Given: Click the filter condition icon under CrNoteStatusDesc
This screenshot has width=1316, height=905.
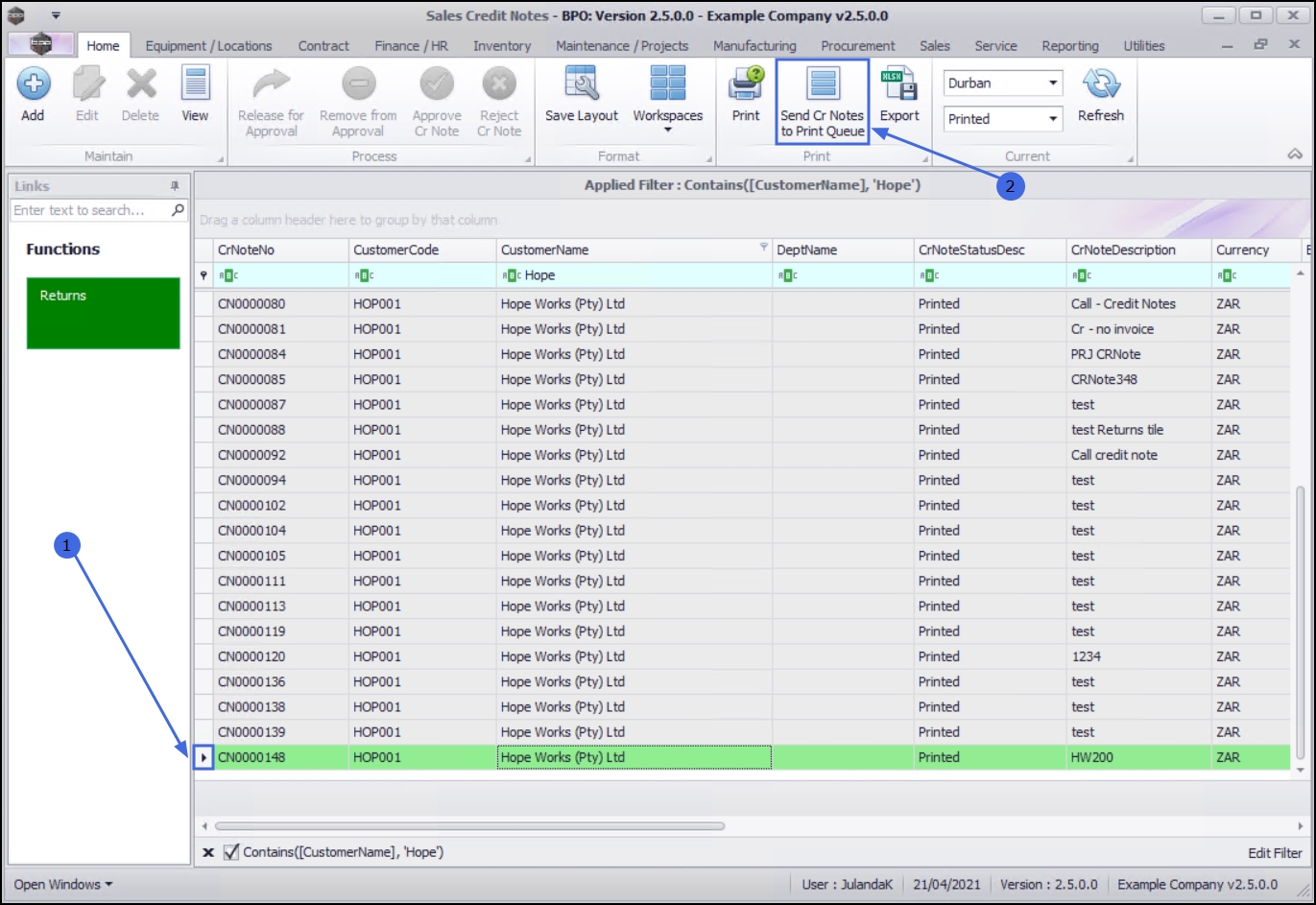Looking at the screenshot, I should pos(929,275).
